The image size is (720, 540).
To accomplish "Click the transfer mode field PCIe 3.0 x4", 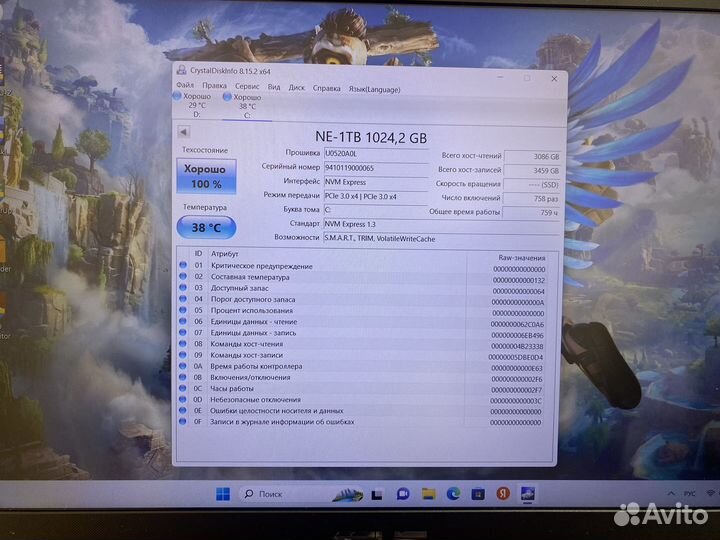I will (x=376, y=197).
